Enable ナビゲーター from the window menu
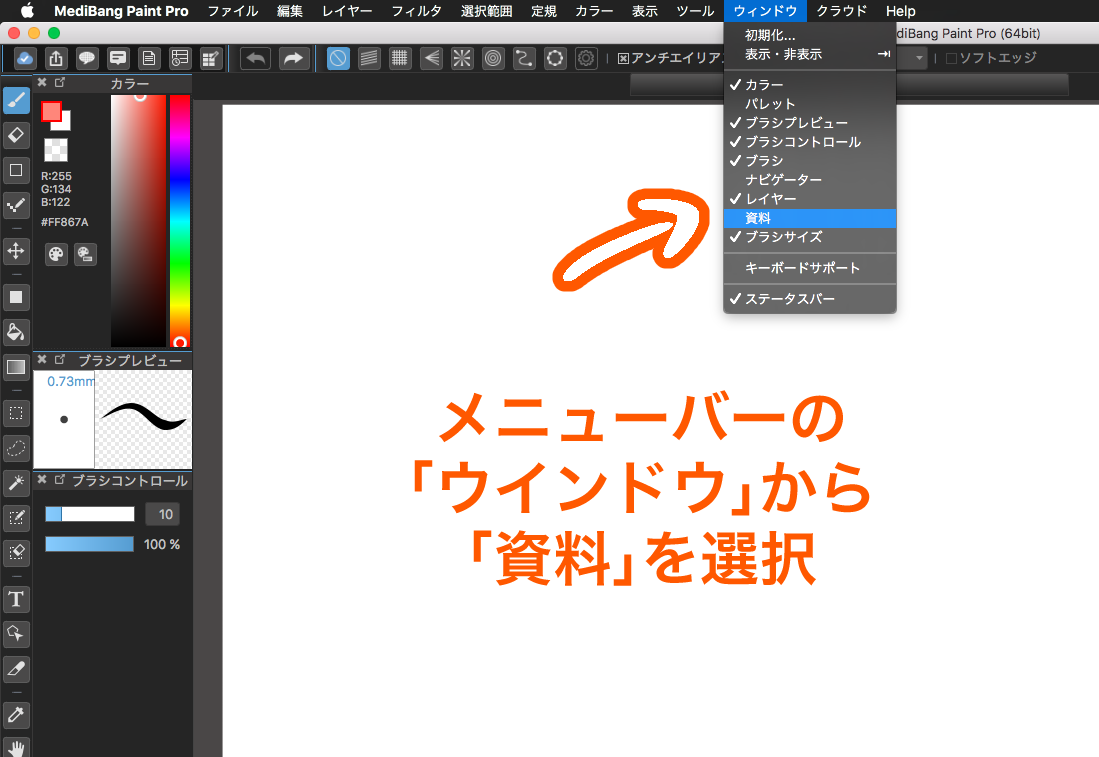Screen dimensions: 1099x757 pyautogui.click(x=810, y=179)
